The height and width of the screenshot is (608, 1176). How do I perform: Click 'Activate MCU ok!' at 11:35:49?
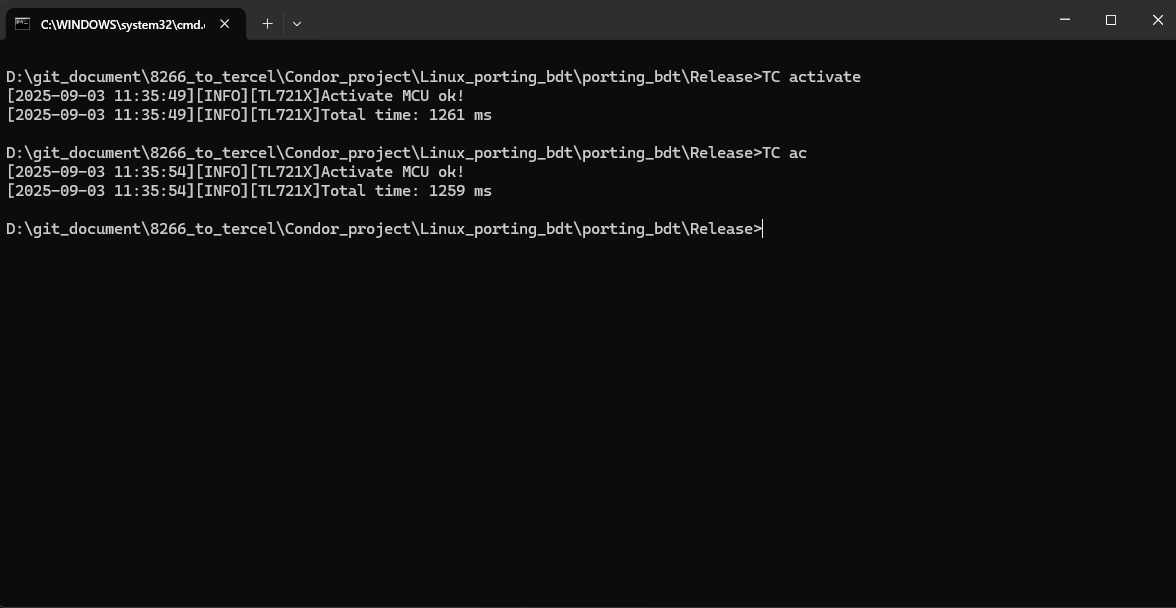pyautogui.click(x=393, y=96)
